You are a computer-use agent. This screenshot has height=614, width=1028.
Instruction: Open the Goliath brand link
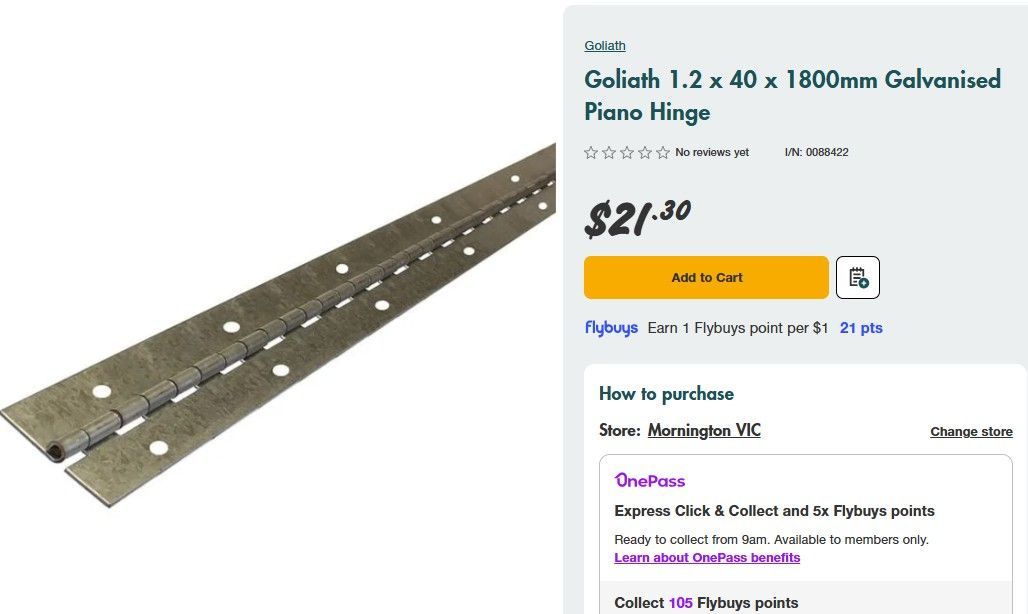tap(605, 46)
